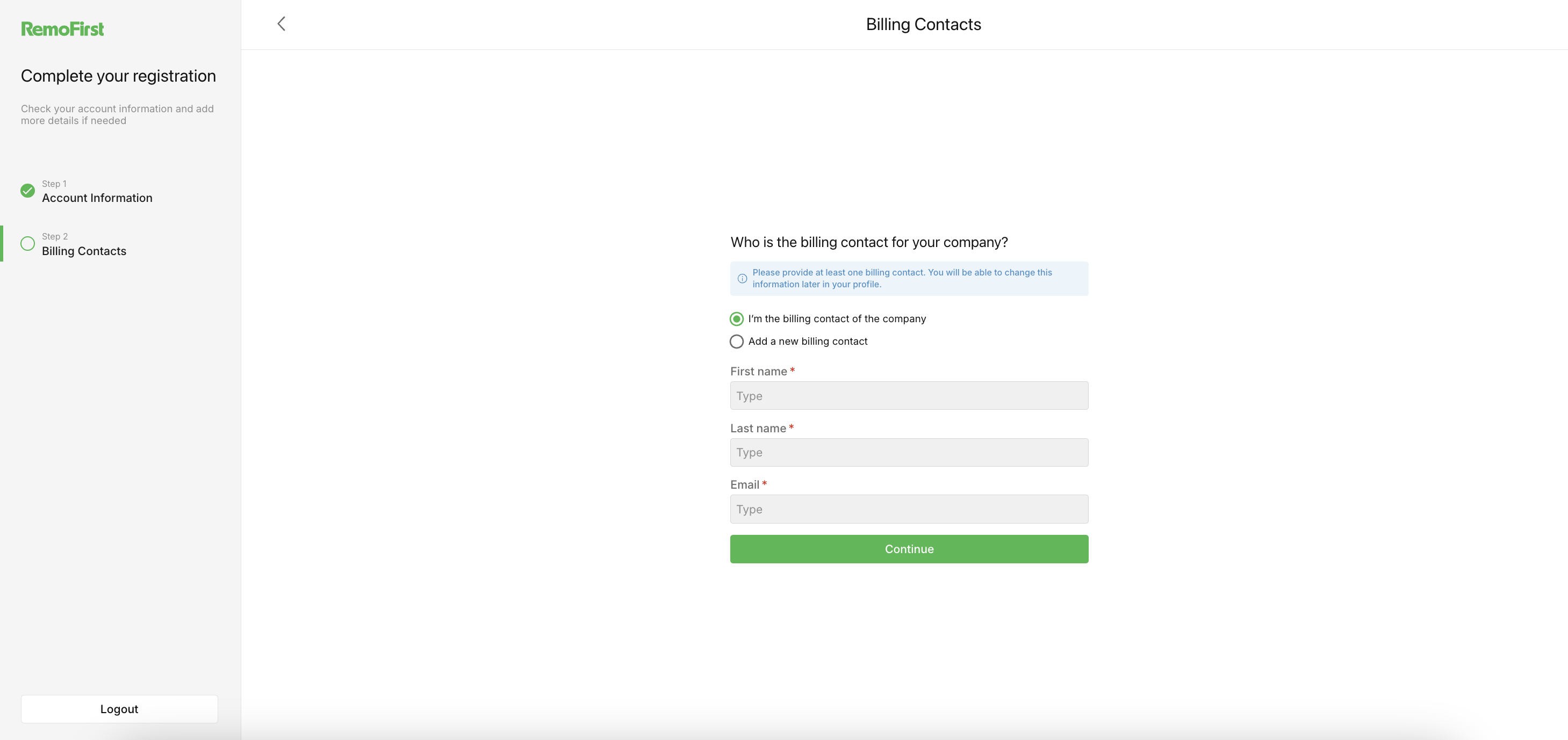Select "I'm the billing contact" radio button
Image resolution: width=1568 pixels, height=740 pixels.
[x=737, y=319]
